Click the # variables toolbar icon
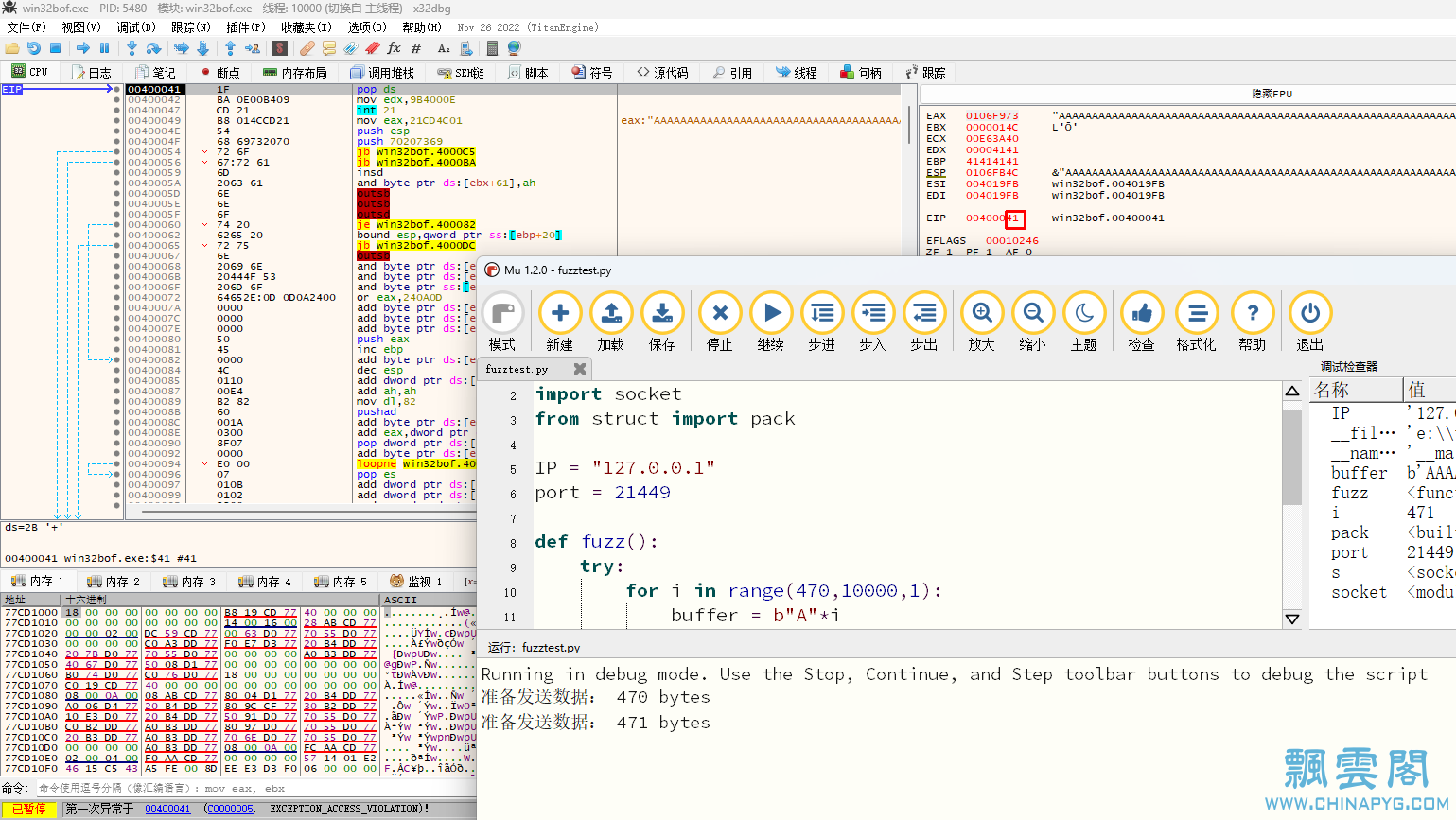This screenshot has width=1456, height=820. (416, 47)
